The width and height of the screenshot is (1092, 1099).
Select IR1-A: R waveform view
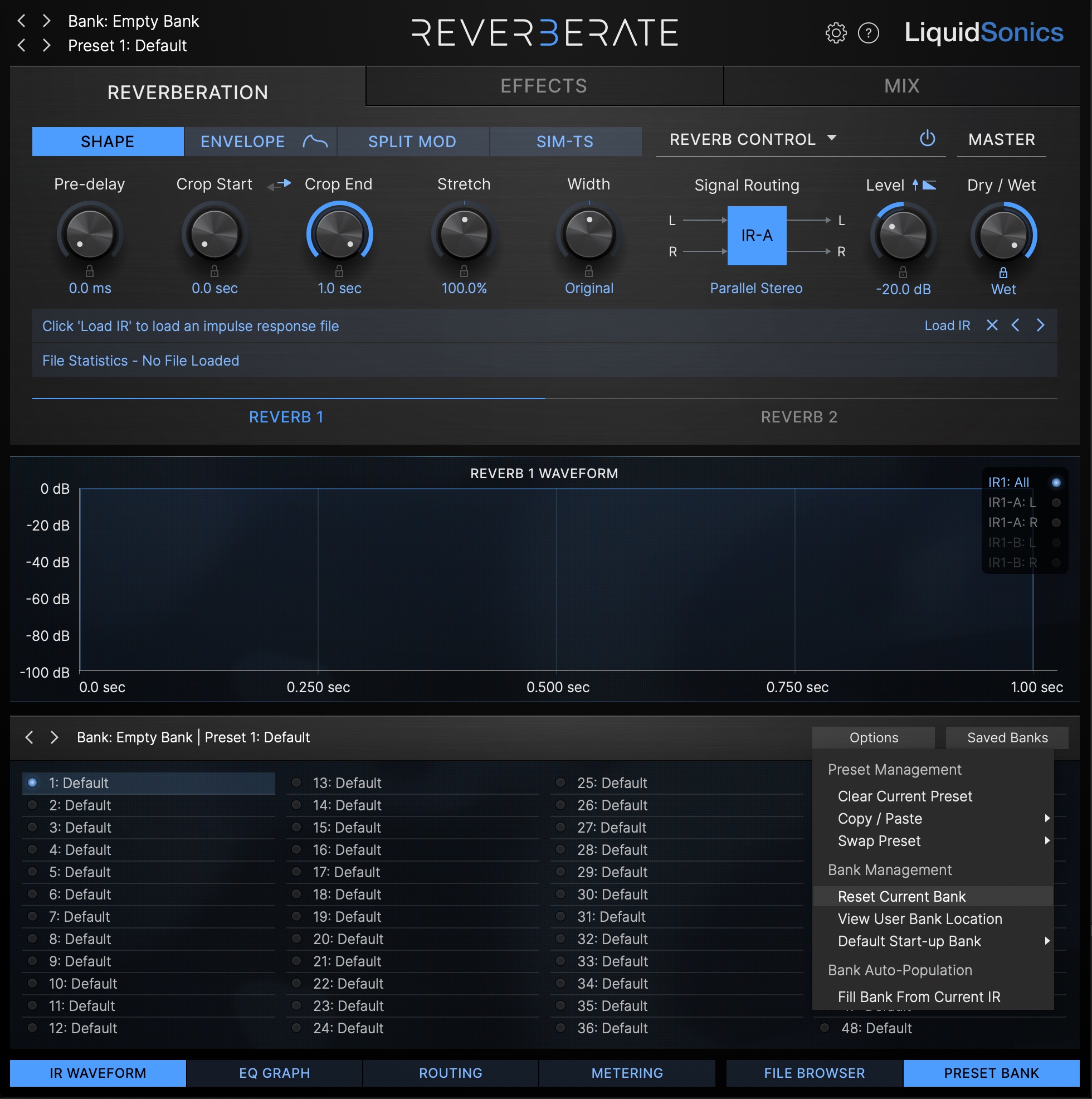click(x=1025, y=523)
